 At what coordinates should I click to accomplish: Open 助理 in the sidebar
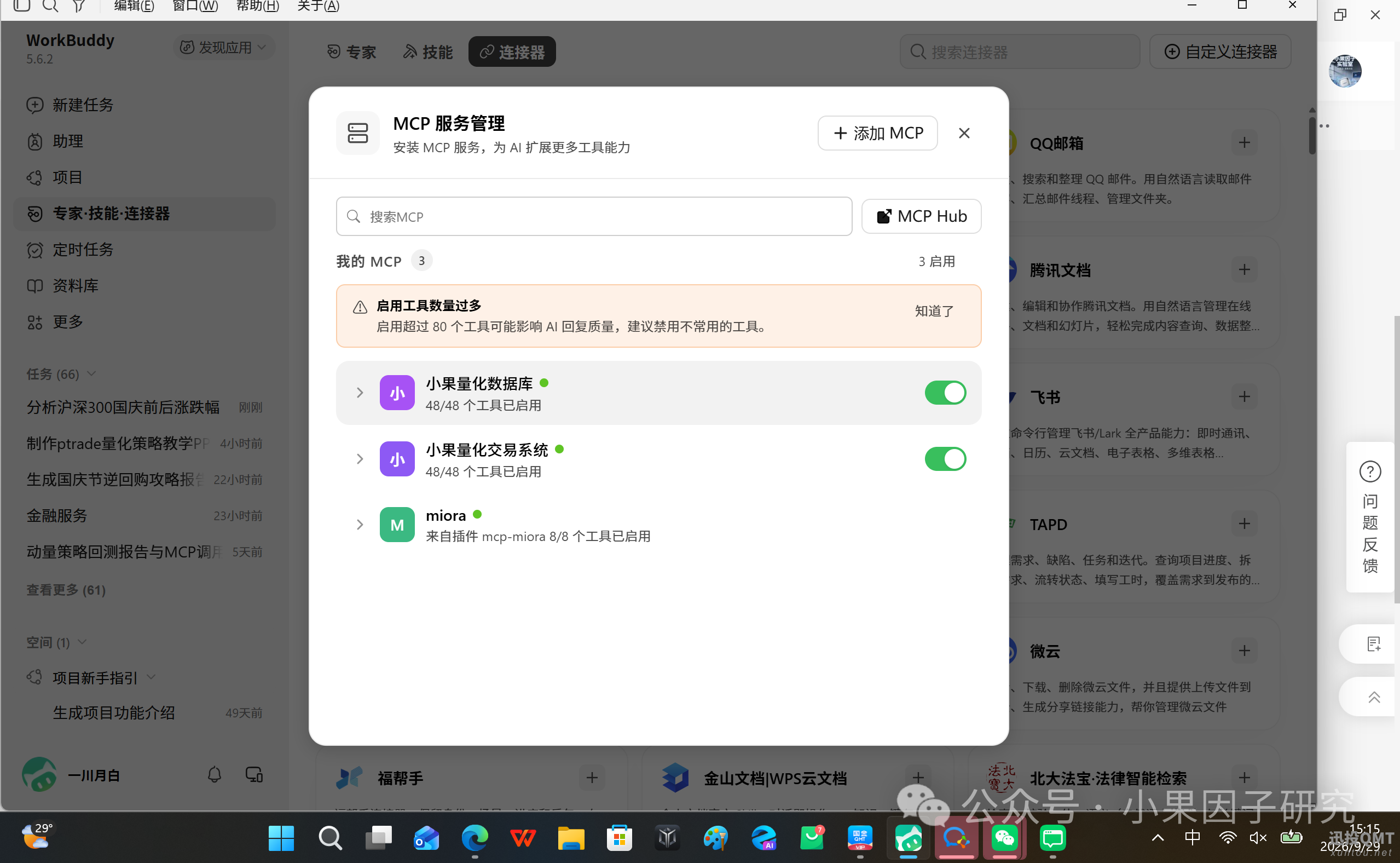[x=144, y=141]
